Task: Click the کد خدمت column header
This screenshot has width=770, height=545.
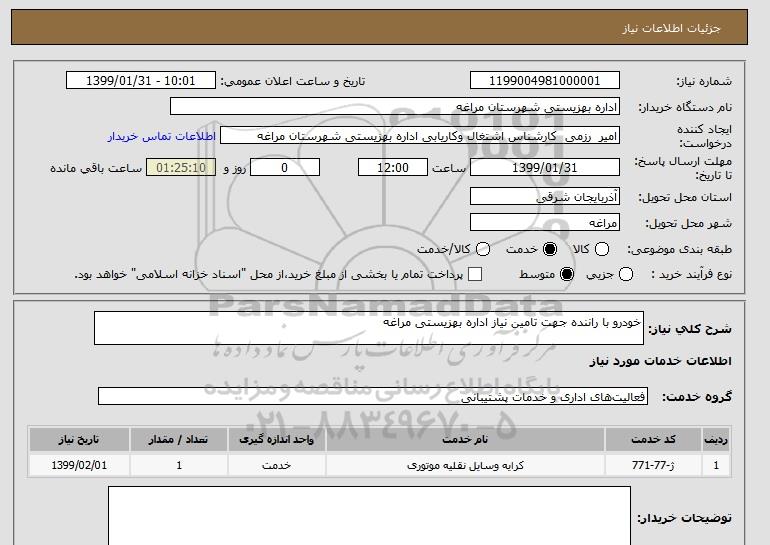Action: [653, 439]
